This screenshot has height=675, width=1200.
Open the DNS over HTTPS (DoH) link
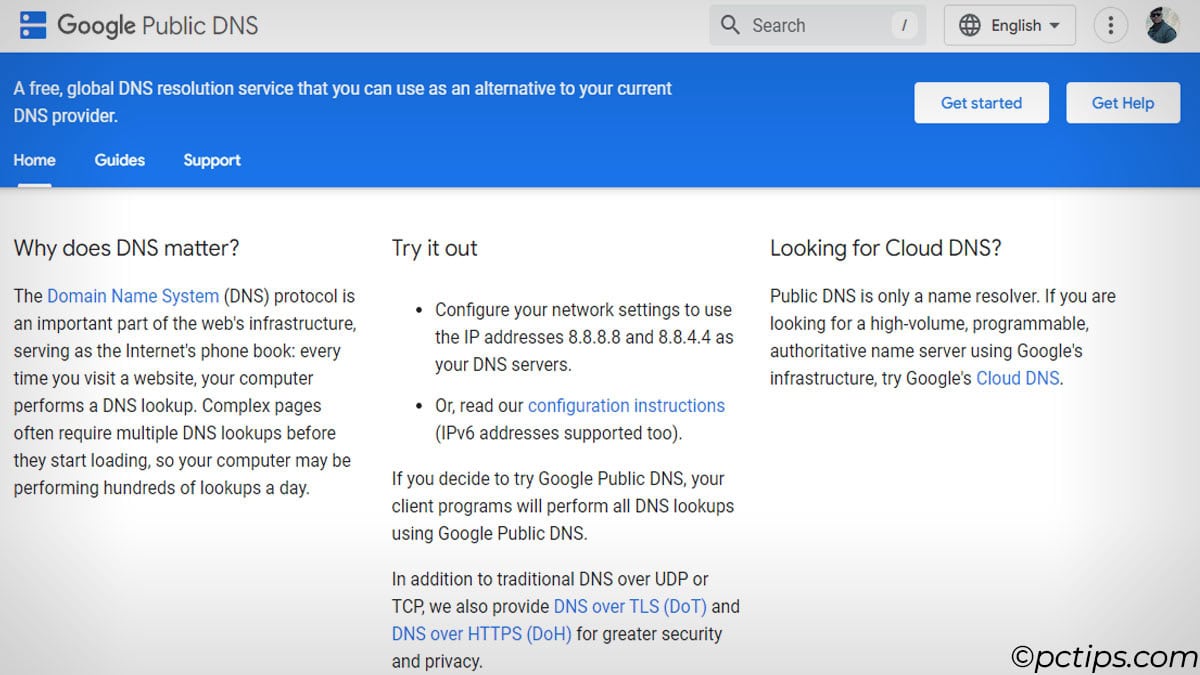pos(481,633)
